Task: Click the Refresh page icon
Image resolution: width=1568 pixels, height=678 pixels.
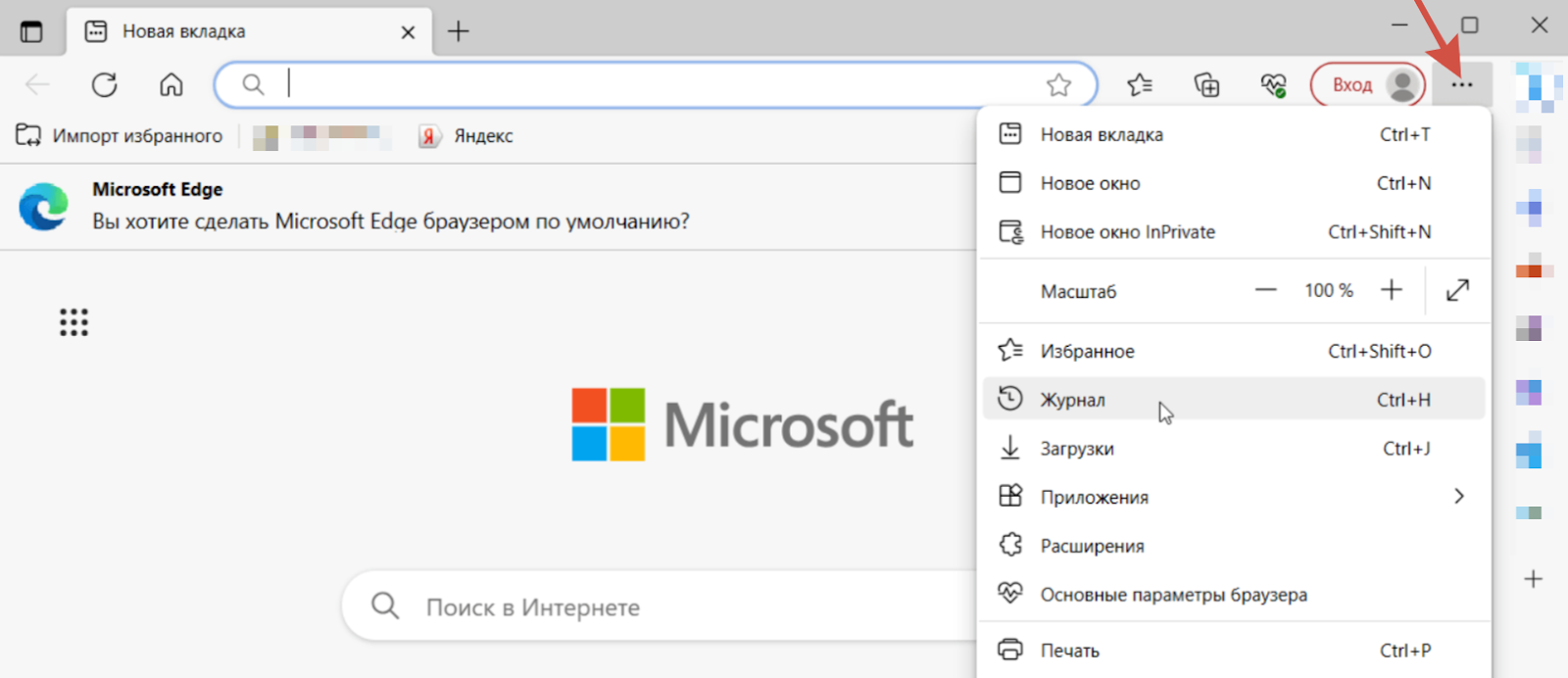Action: (x=105, y=85)
